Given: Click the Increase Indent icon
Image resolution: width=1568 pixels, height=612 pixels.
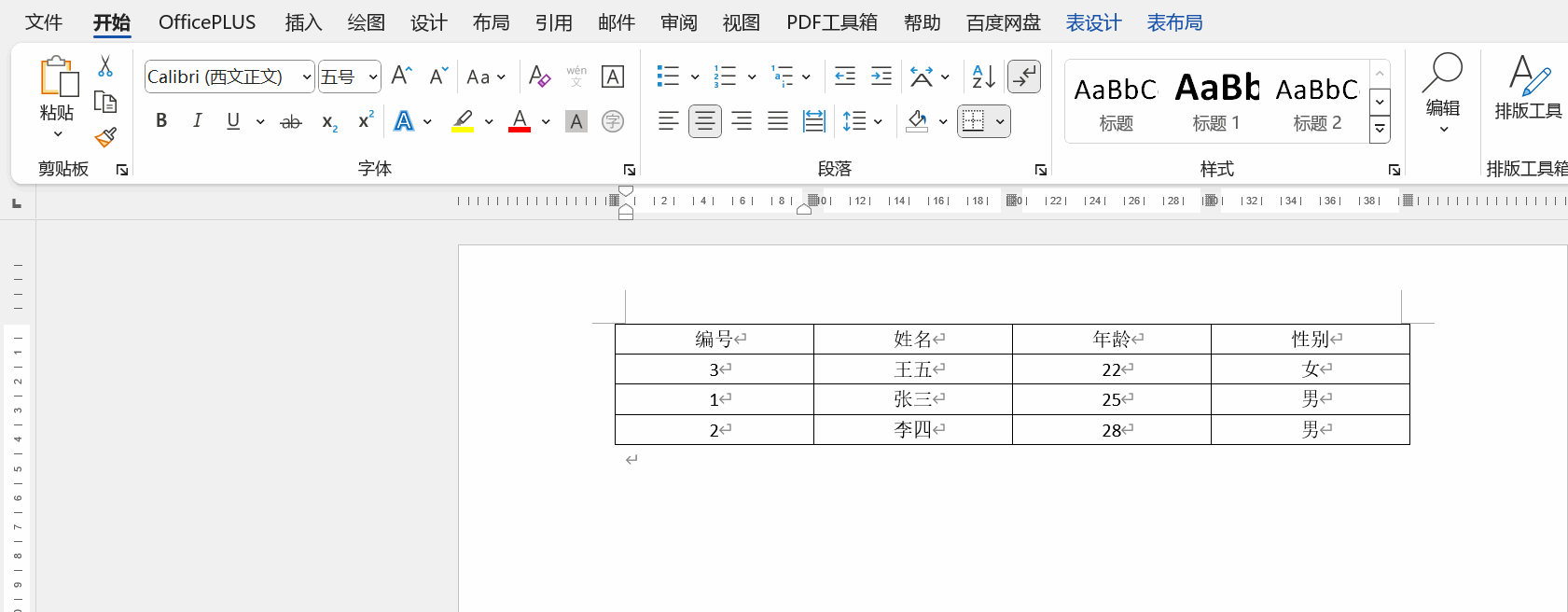Looking at the screenshot, I should click(x=881, y=76).
